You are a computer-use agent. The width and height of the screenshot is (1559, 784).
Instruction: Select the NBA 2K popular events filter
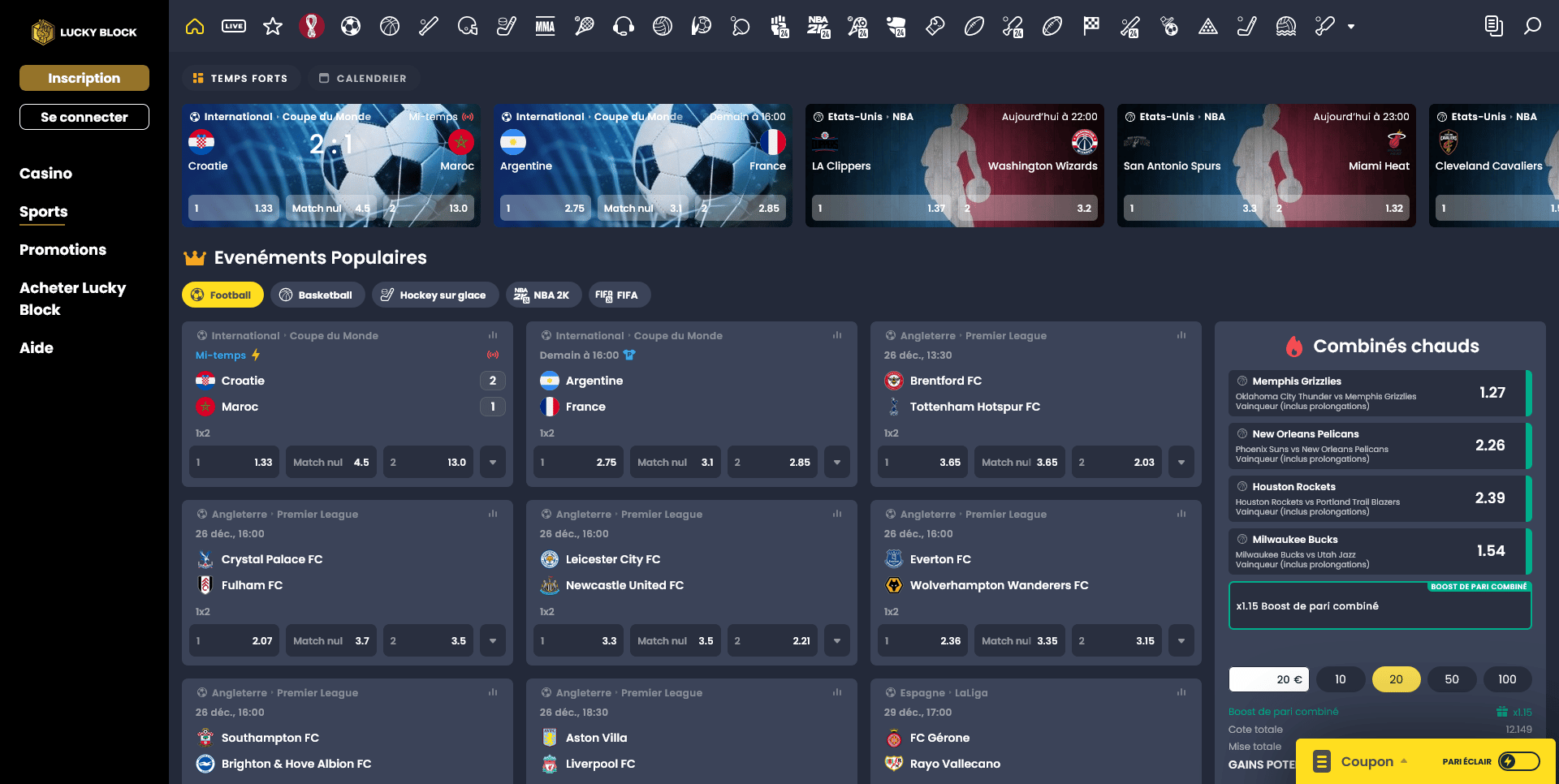coord(542,295)
